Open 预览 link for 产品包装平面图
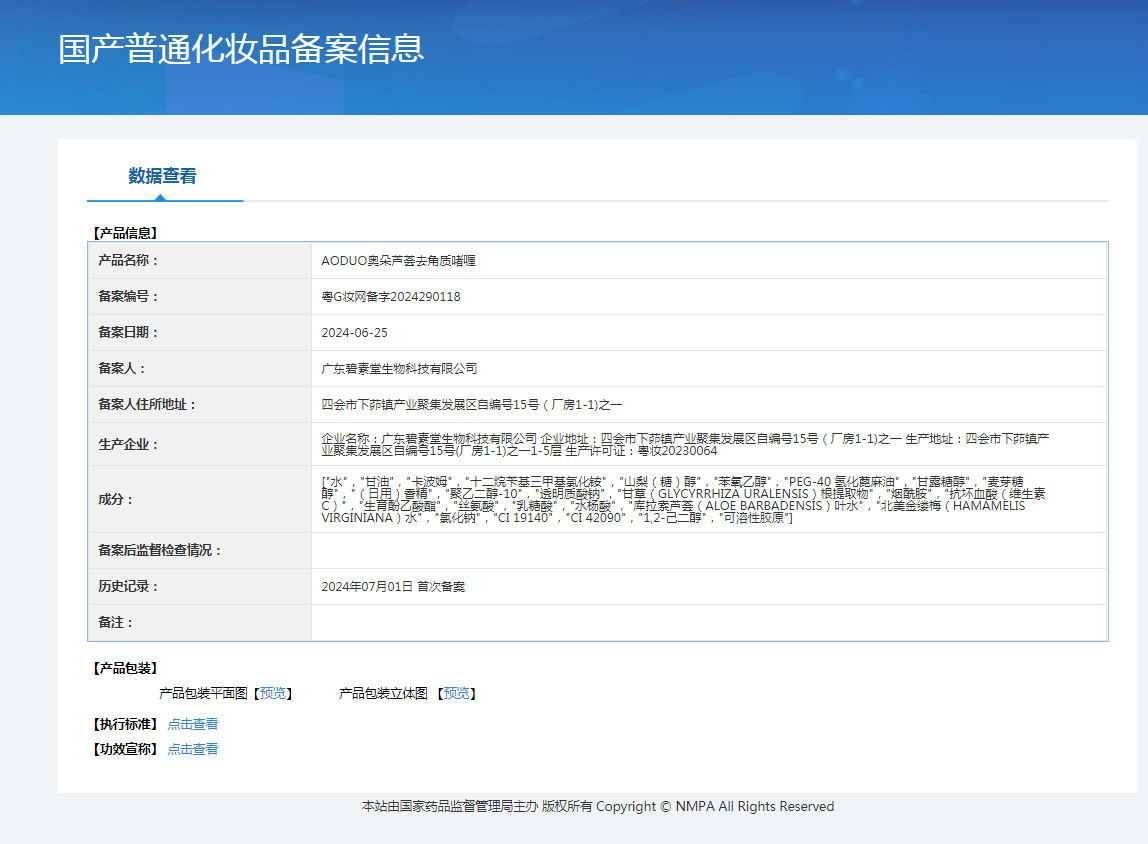Image resolution: width=1148 pixels, height=844 pixels. coord(273,693)
